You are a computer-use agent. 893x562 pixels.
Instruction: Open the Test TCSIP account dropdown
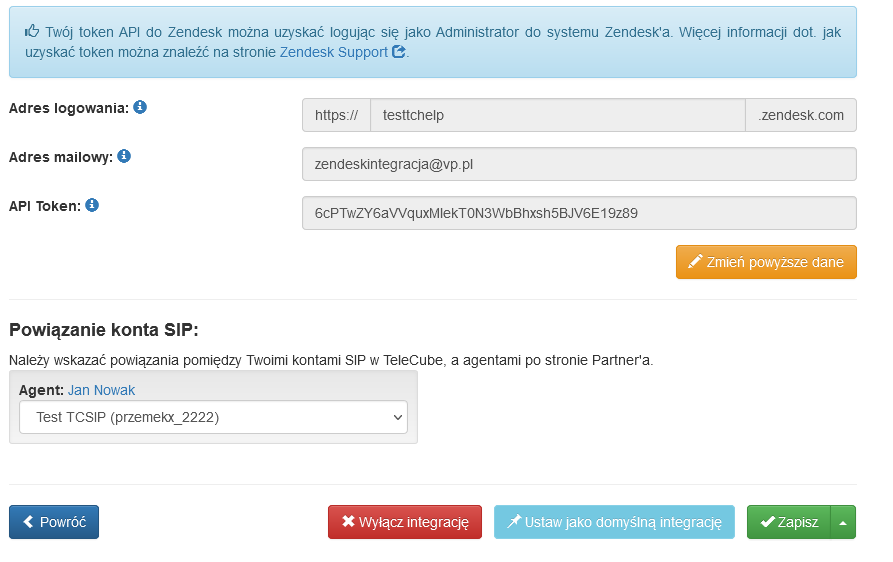tap(214, 417)
